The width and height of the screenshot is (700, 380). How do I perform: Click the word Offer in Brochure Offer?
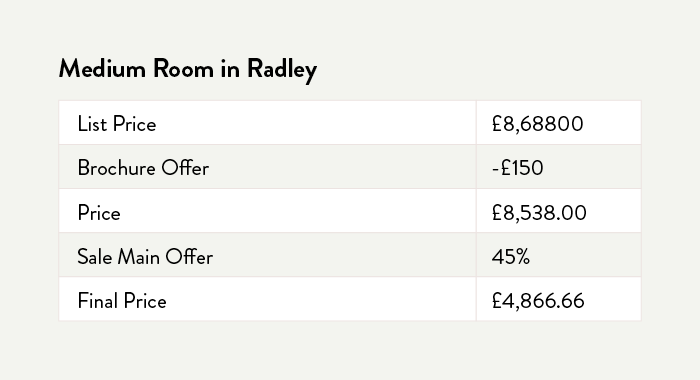coord(185,168)
